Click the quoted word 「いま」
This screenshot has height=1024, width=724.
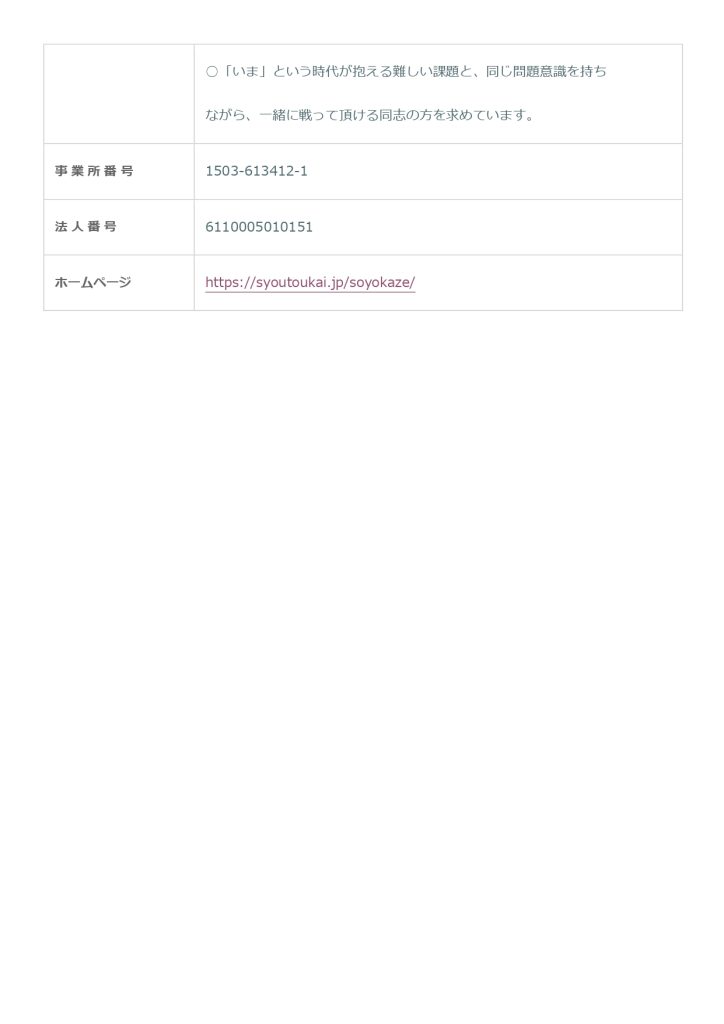(x=243, y=72)
